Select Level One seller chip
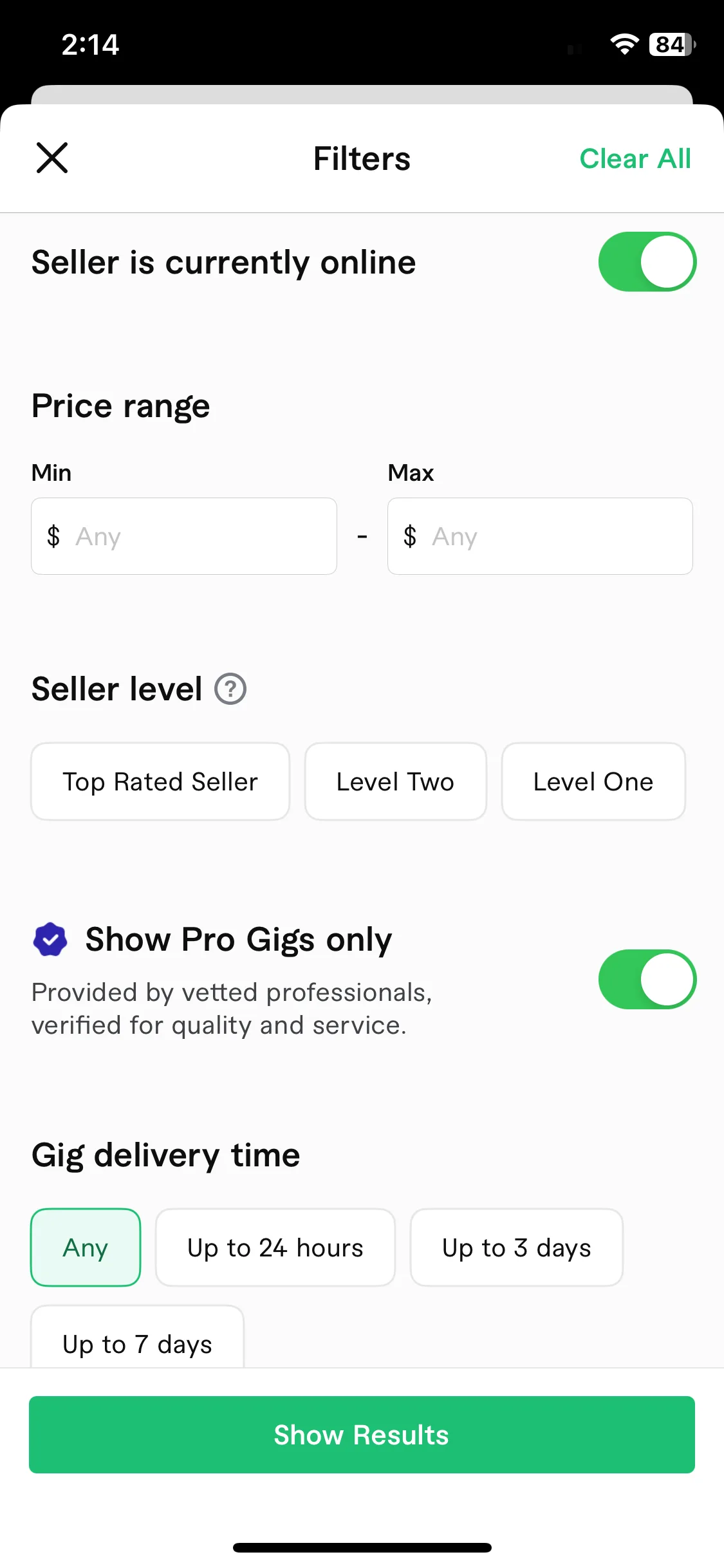This screenshot has width=724, height=1568. 593,781
